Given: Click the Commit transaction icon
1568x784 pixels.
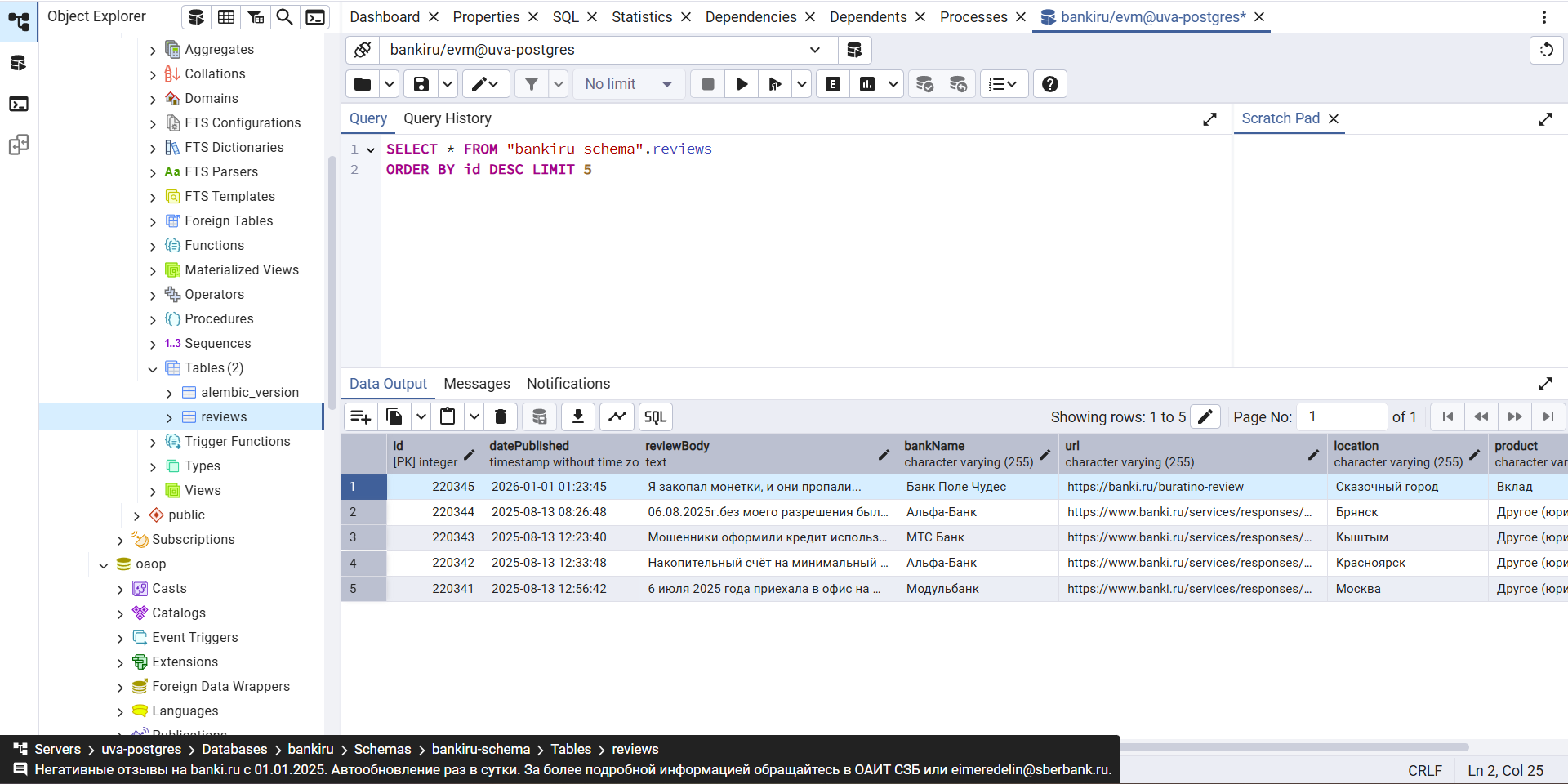Looking at the screenshot, I should pos(924,84).
